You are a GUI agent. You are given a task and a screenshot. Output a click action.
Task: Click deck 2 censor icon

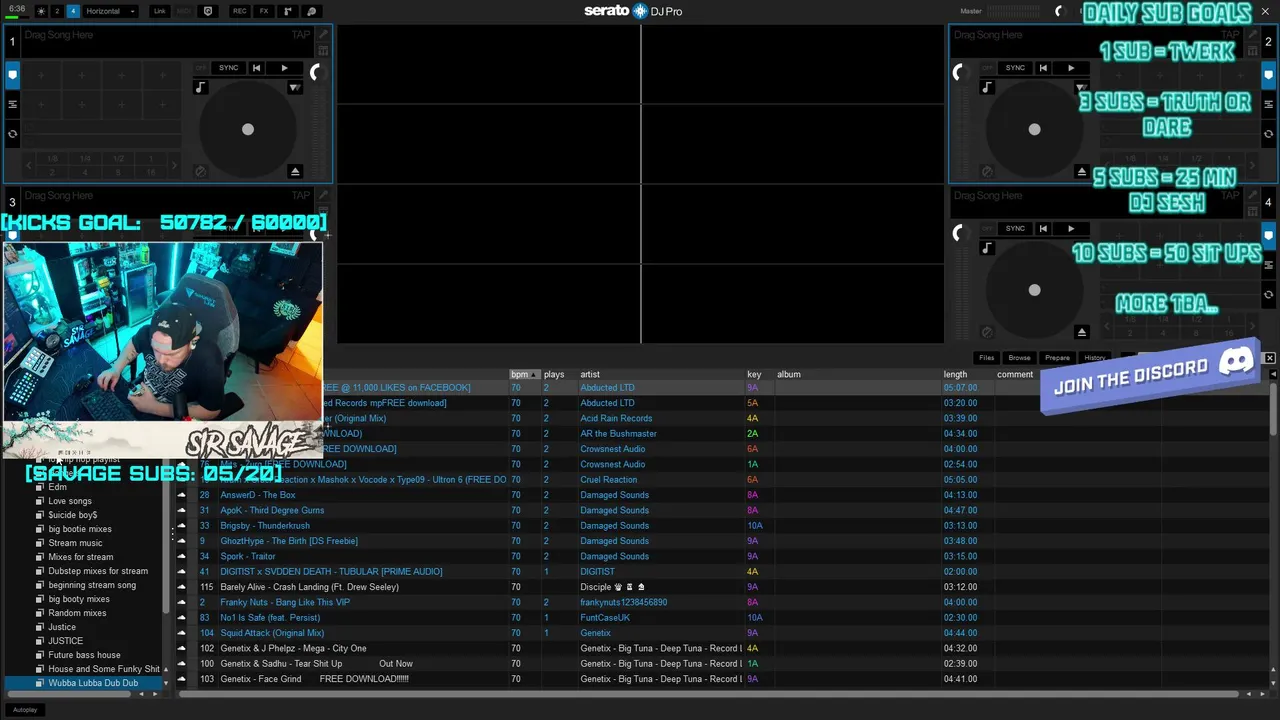987,172
